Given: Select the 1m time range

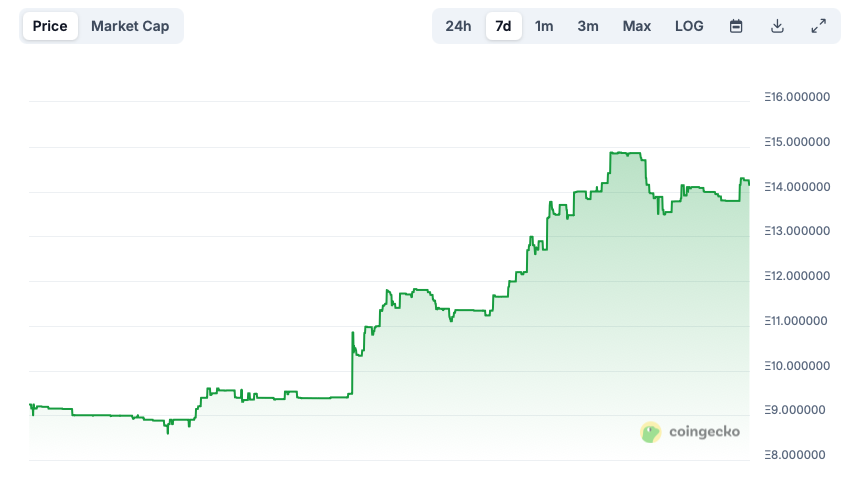Looking at the screenshot, I should [544, 26].
